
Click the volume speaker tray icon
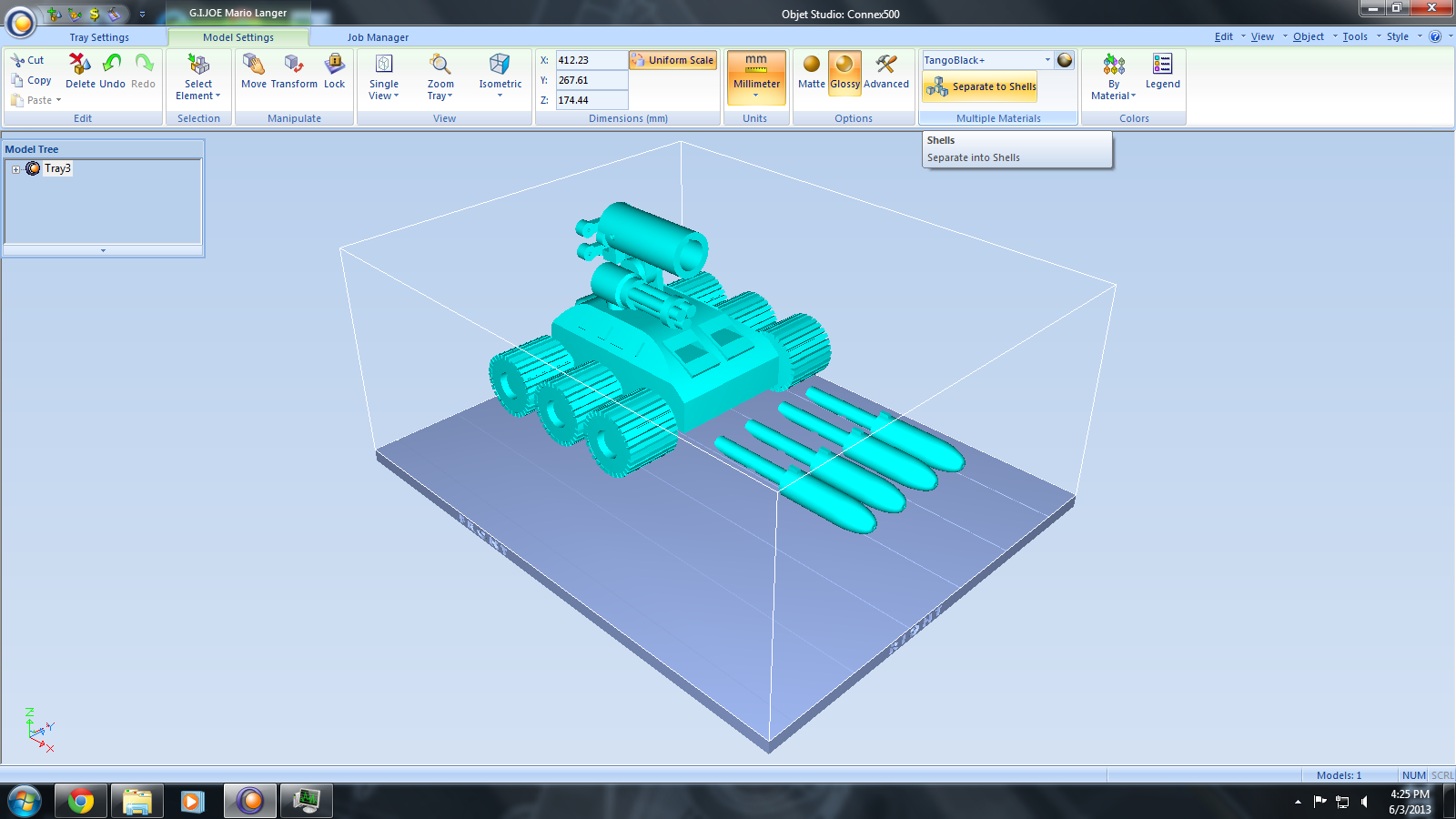(x=1364, y=802)
